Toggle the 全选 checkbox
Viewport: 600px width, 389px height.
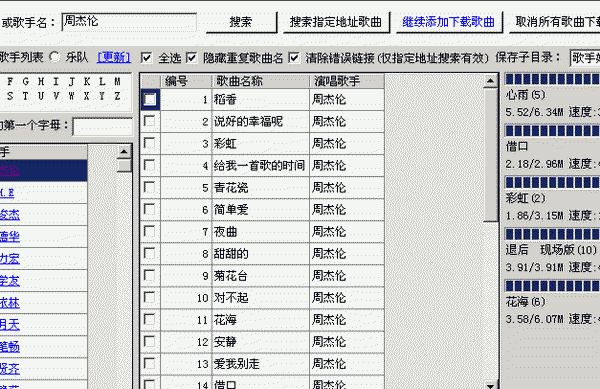(146, 58)
